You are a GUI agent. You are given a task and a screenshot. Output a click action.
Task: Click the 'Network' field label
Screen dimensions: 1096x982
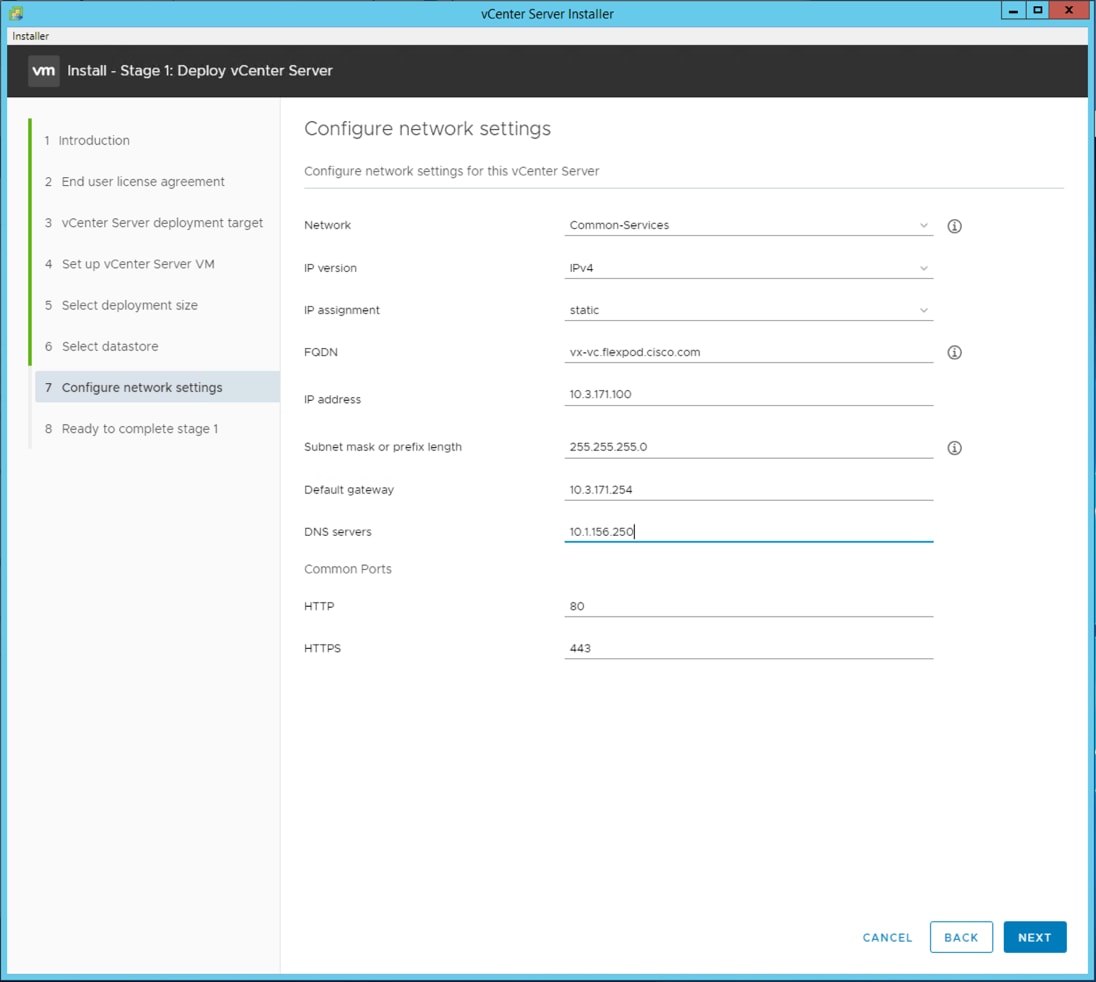click(x=327, y=225)
